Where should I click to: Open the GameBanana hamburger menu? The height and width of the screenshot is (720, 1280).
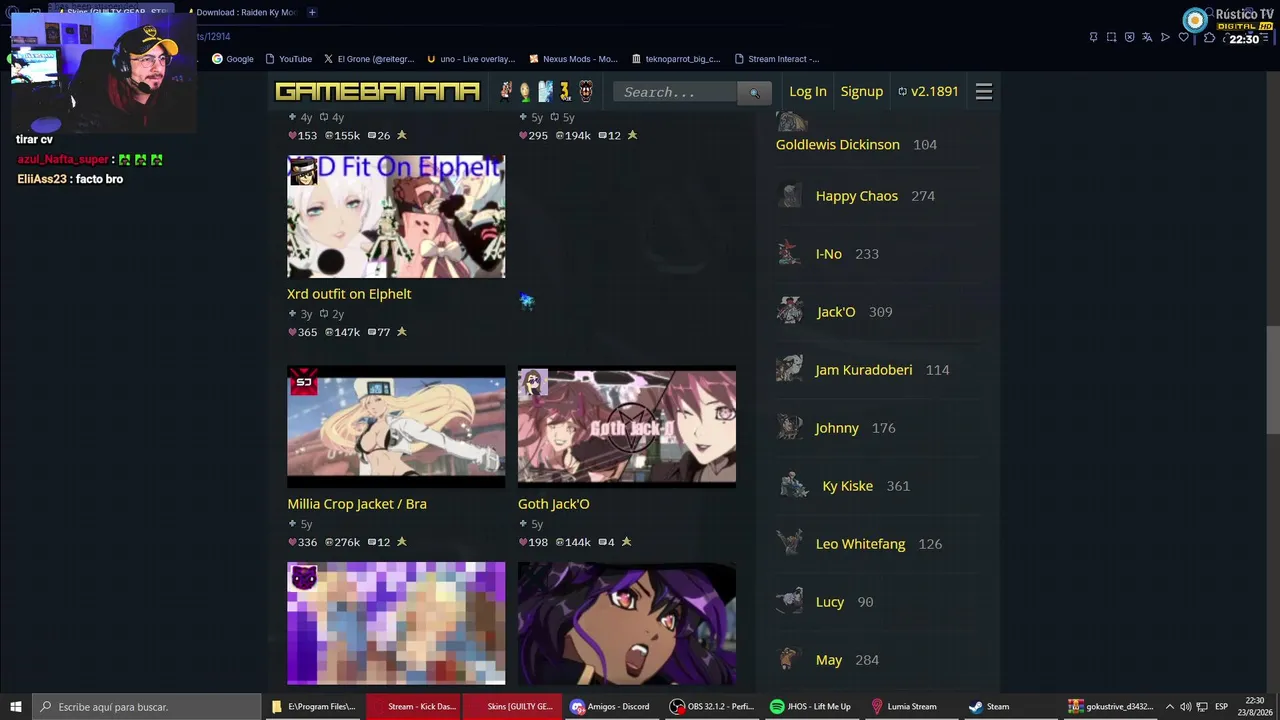[x=984, y=92]
